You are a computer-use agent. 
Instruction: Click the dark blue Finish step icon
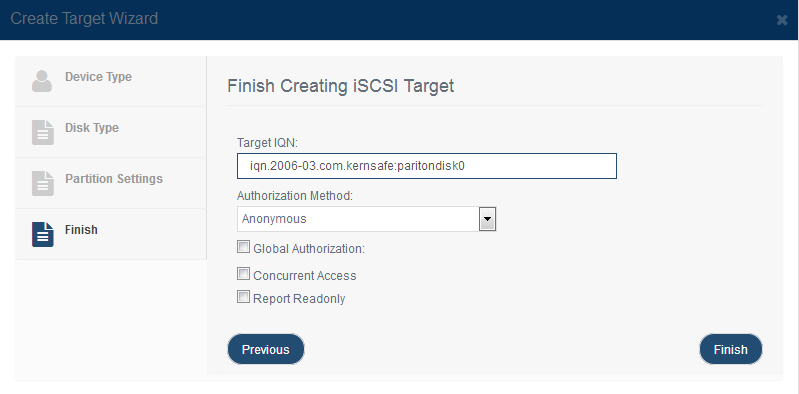(43, 234)
